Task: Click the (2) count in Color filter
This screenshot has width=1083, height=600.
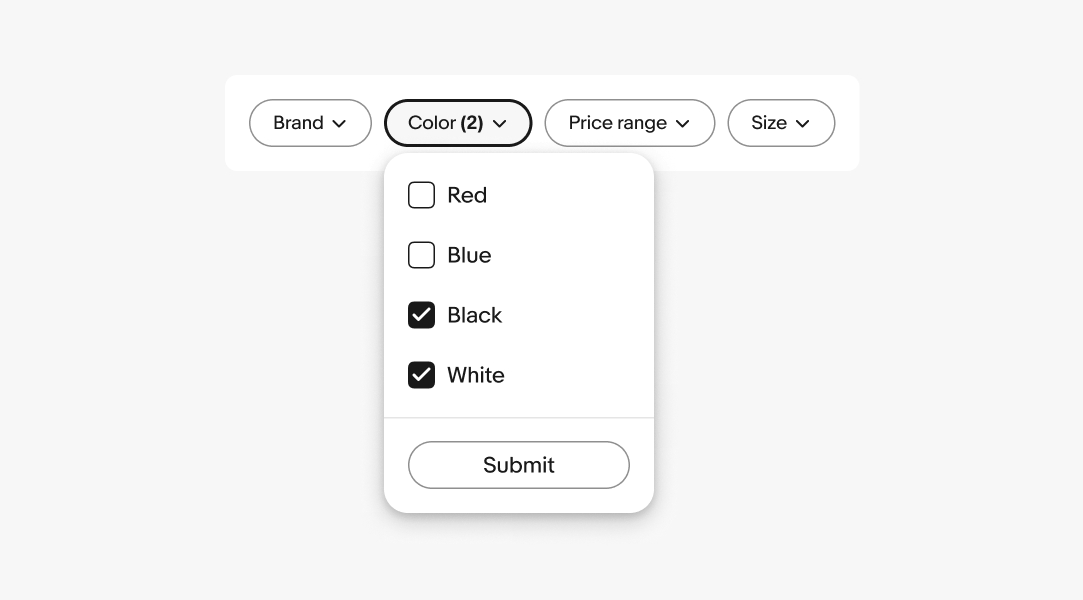Action: click(x=472, y=123)
